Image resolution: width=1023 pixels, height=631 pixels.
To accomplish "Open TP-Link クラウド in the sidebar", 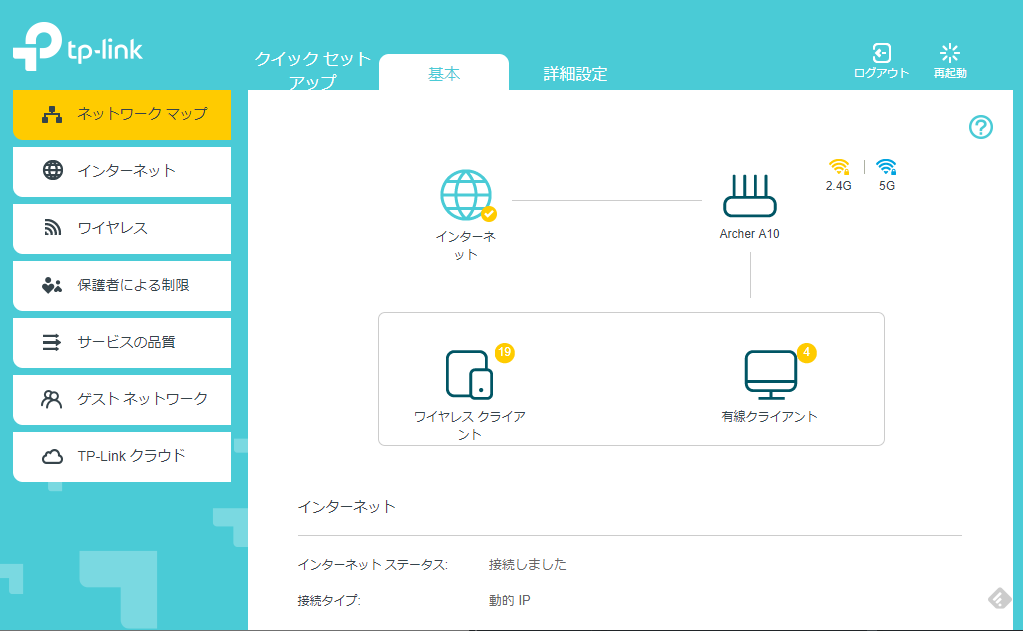I will coord(122,456).
